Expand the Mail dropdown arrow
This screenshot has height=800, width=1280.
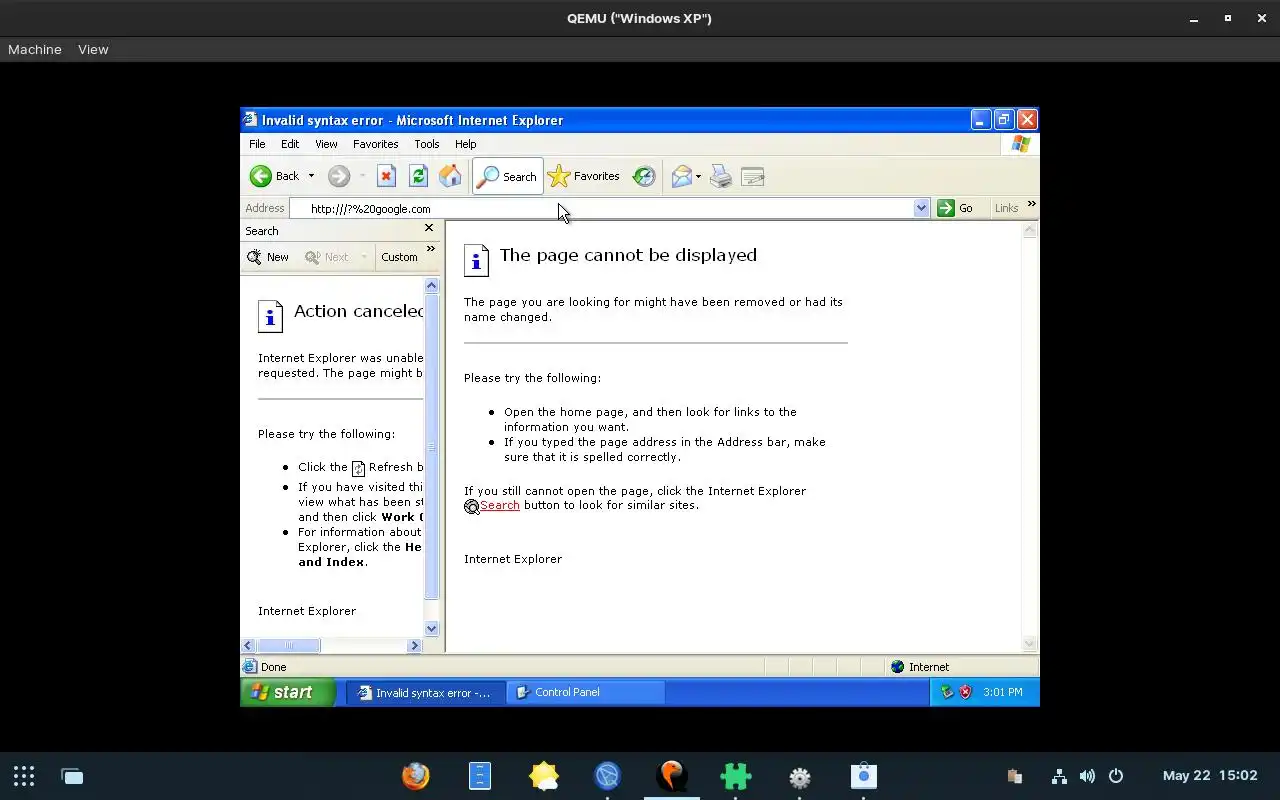click(x=698, y=176)
